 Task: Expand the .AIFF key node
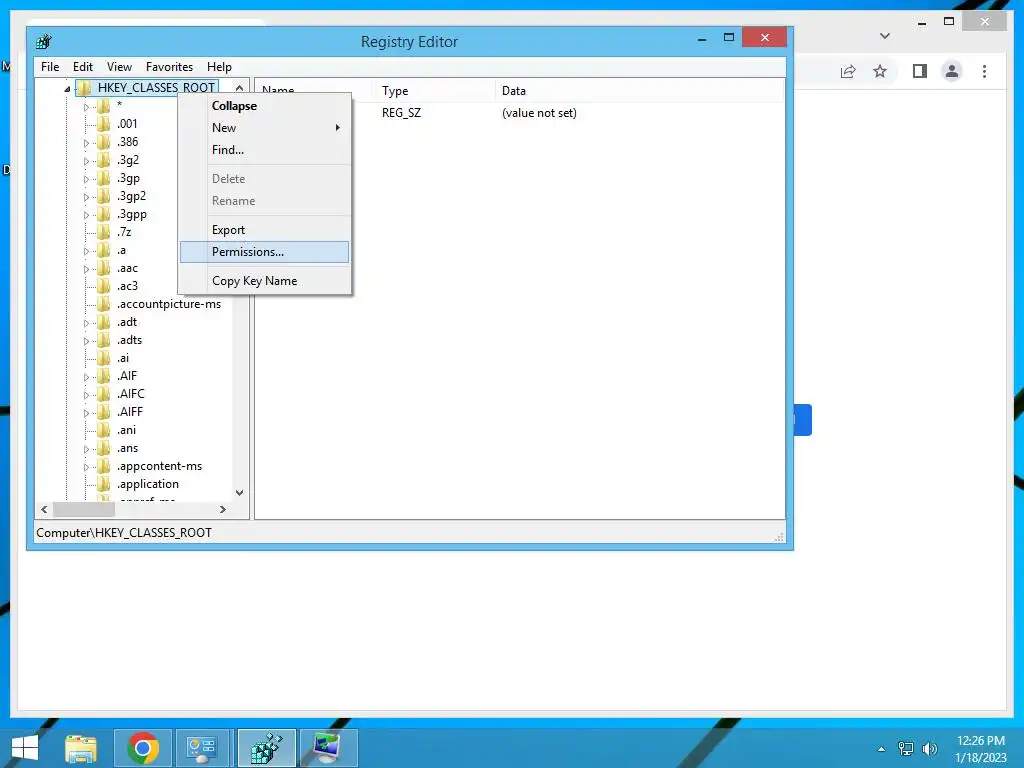[86, 413]
